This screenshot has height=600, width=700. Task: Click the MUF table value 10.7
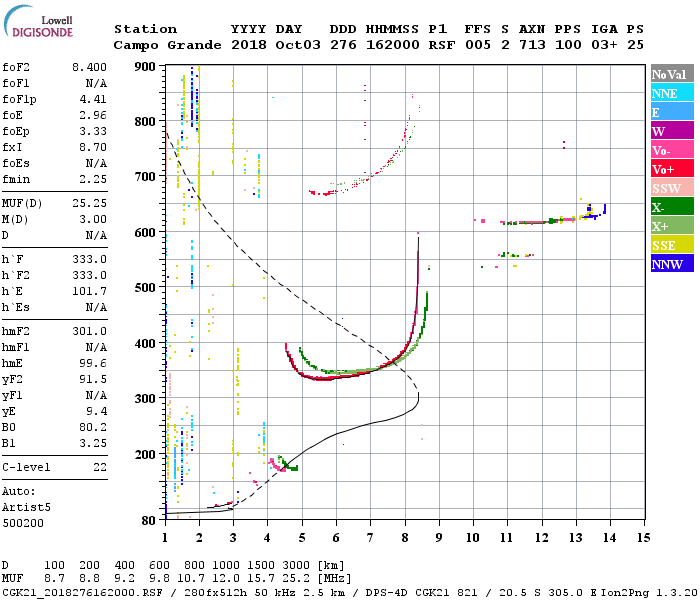click(x=191, y=579)
